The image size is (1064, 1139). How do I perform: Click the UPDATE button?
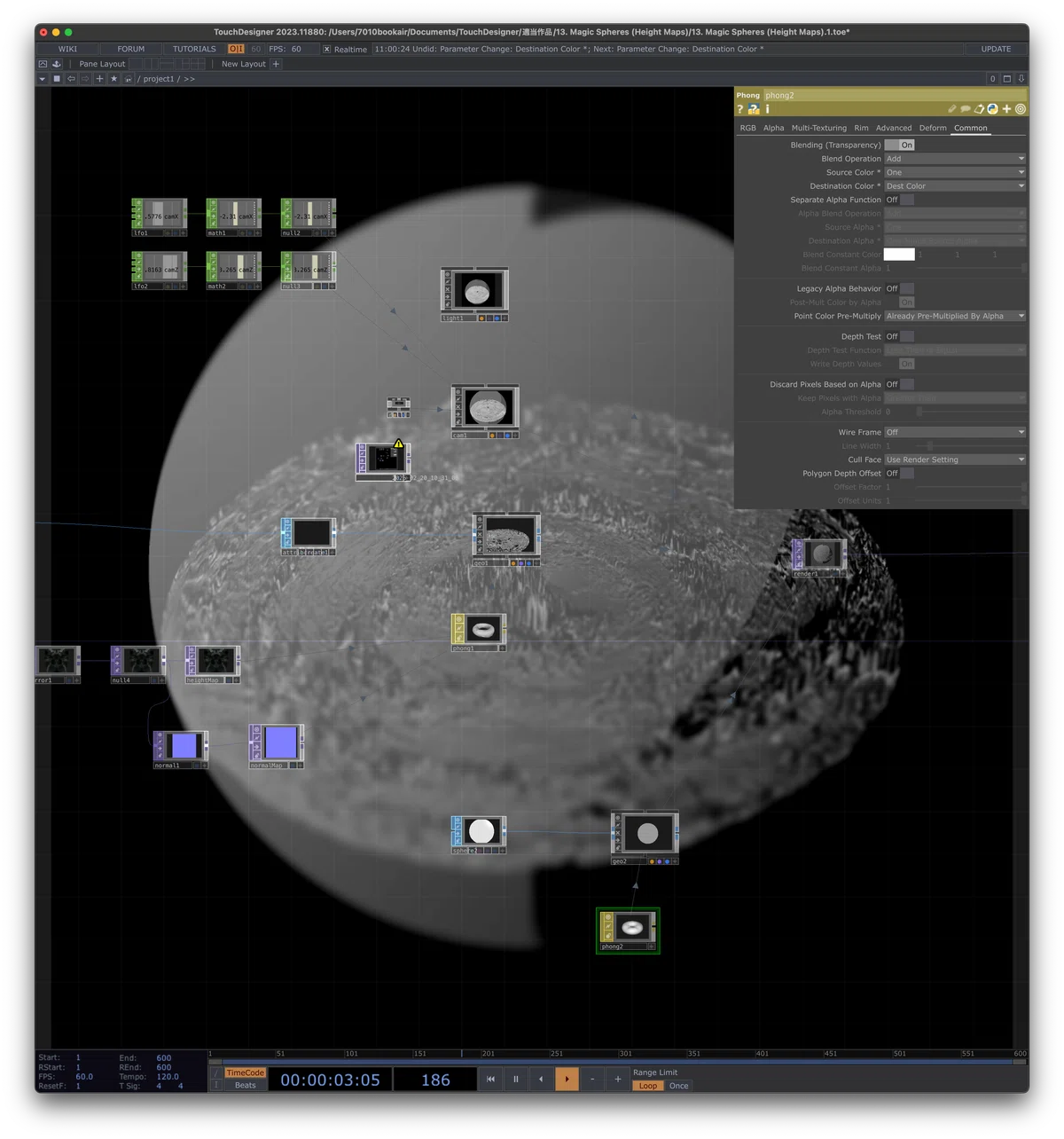click(996, 49)
